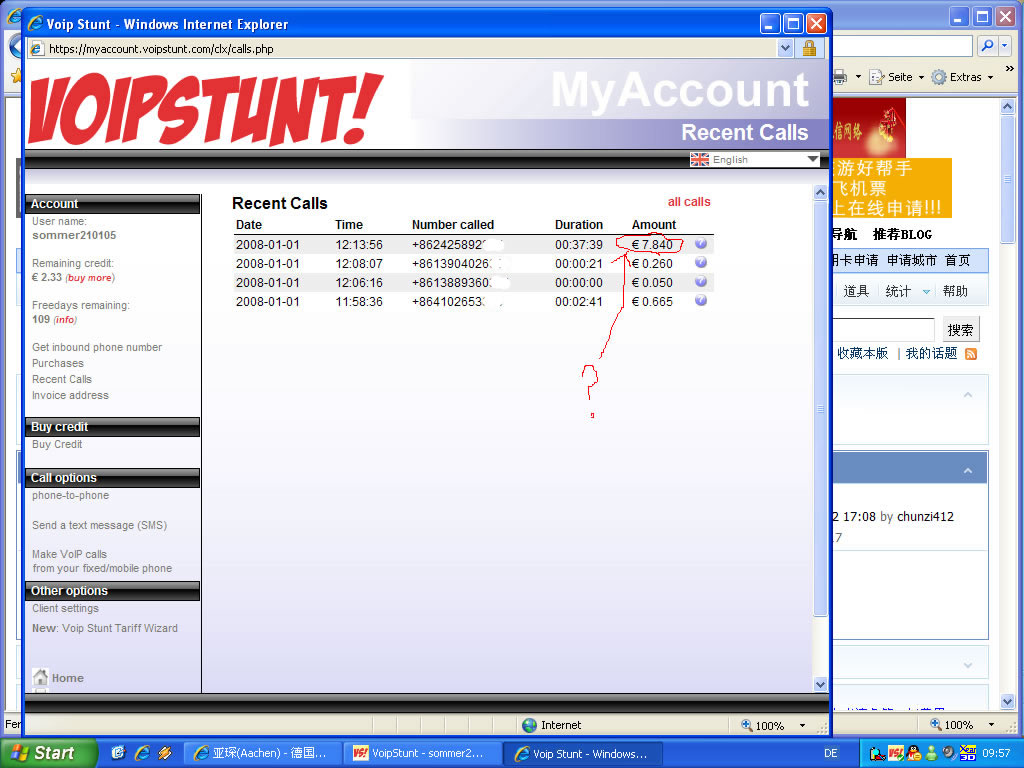1024x768 pixels.
Task: Click the Show Desktop quick launch icon
Action: pyautogui.click(x=118, y=753)
